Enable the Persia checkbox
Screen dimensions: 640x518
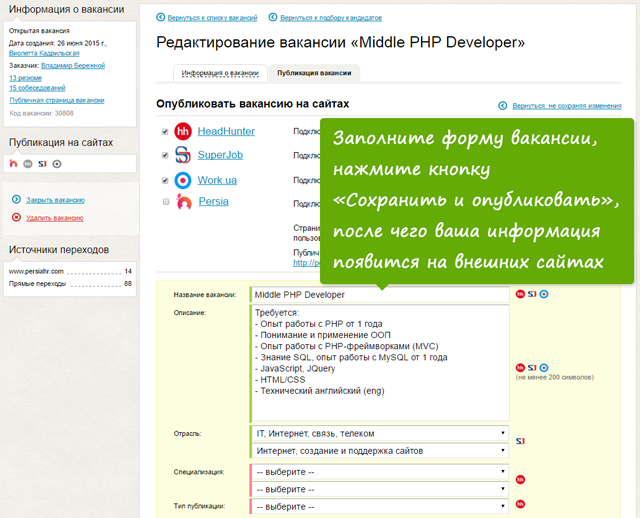[166, 202]
